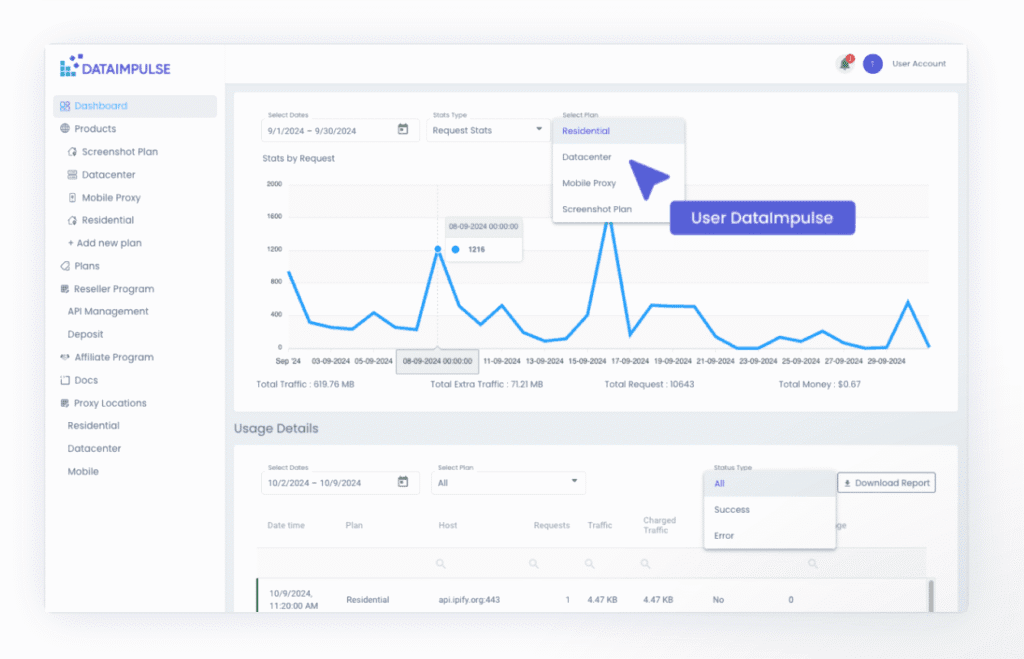The image size is (1024, 659).
Task: Click the Reseller Program icon
Action: pos(65,289)
